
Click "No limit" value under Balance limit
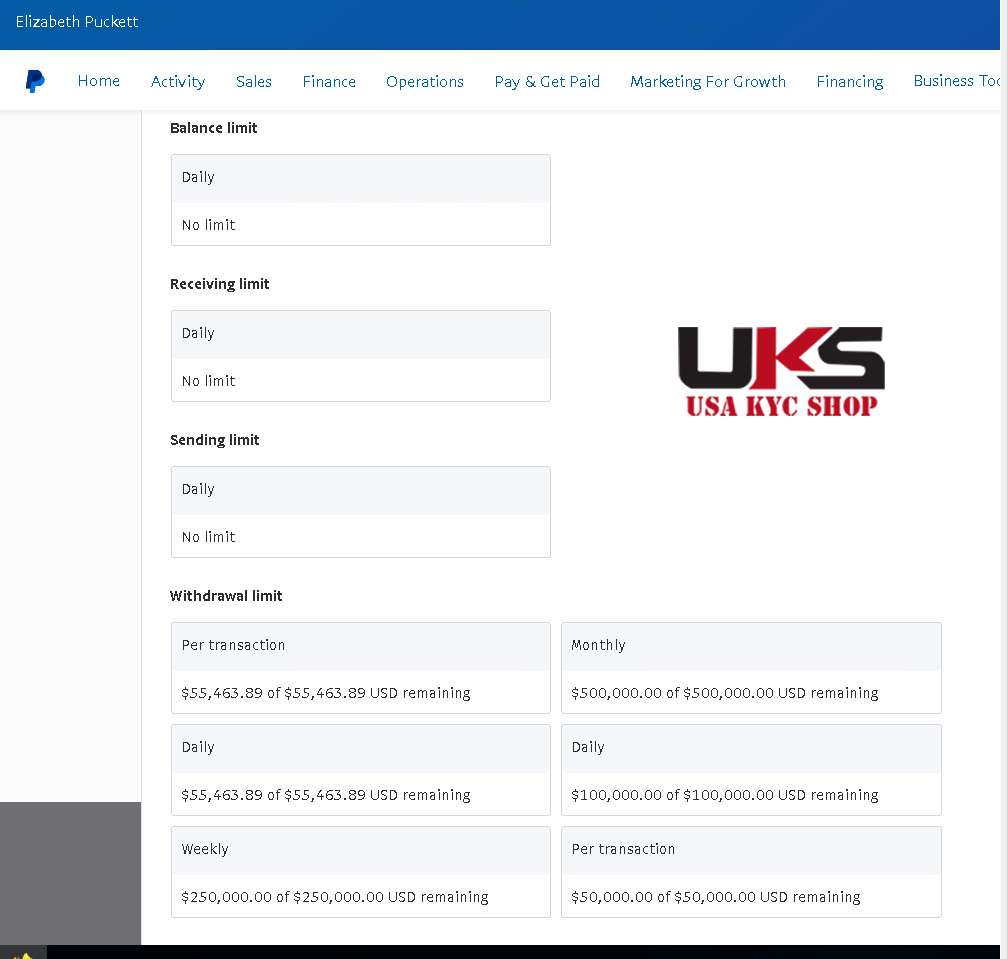209,225
